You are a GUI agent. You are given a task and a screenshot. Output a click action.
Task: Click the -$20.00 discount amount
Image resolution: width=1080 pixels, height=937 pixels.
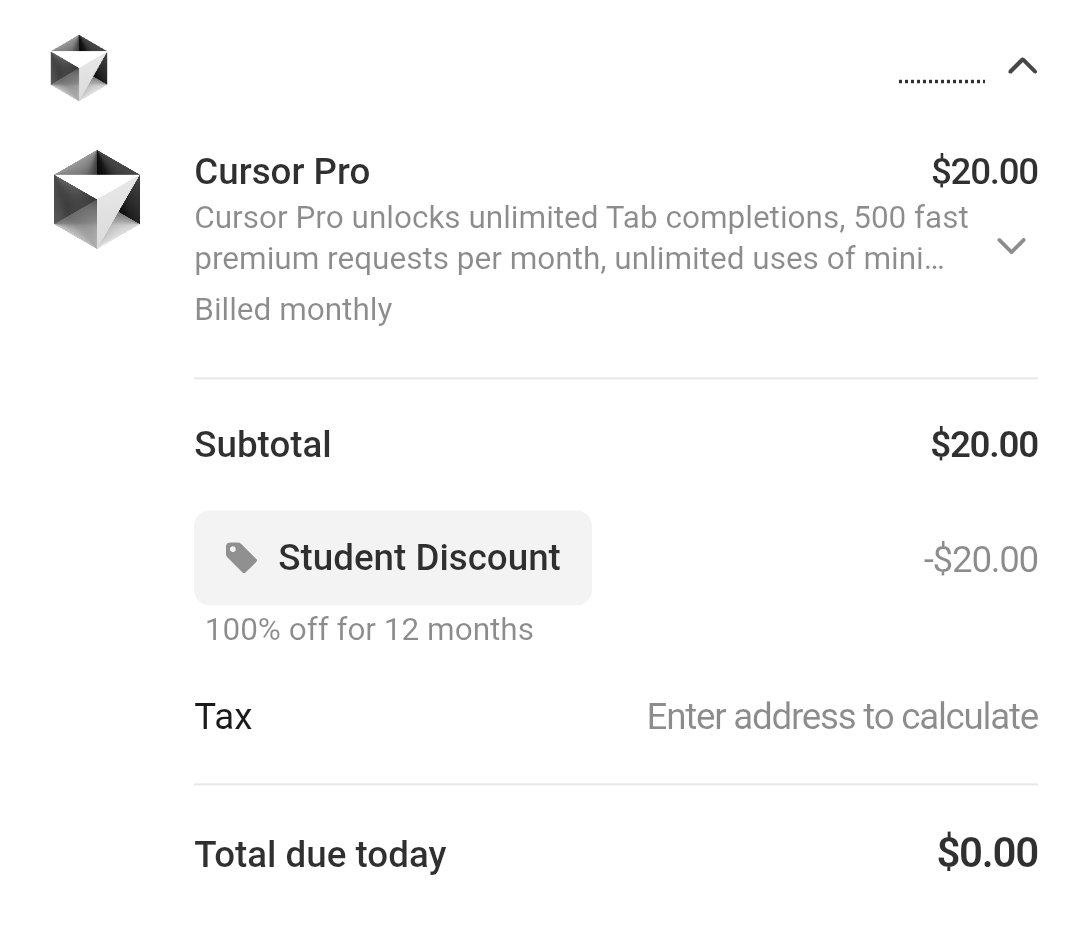click(980, 559)
